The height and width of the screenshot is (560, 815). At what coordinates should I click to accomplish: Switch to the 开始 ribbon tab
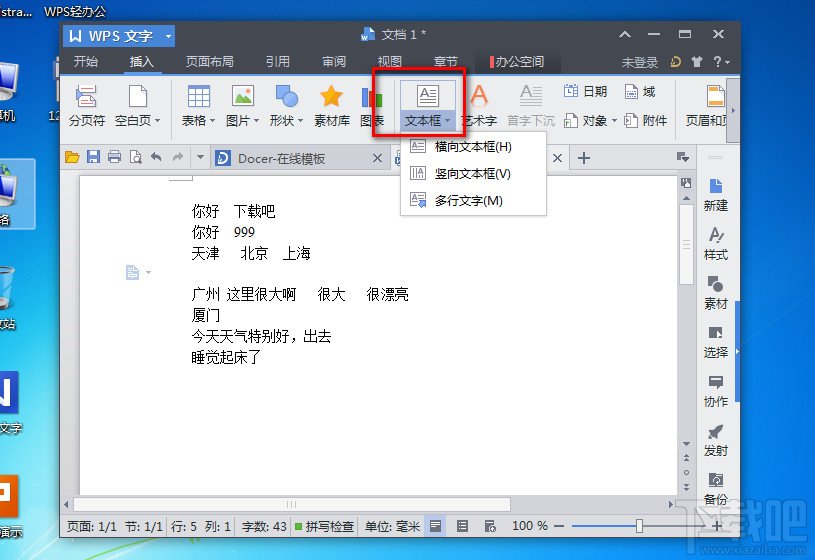click(x=86, y=62)
